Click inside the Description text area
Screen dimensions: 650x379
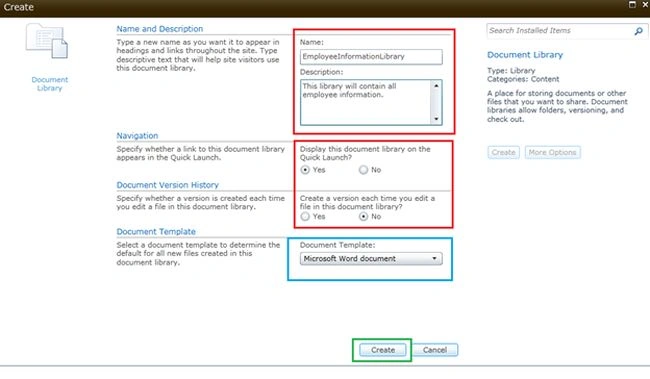click(365, 102)
